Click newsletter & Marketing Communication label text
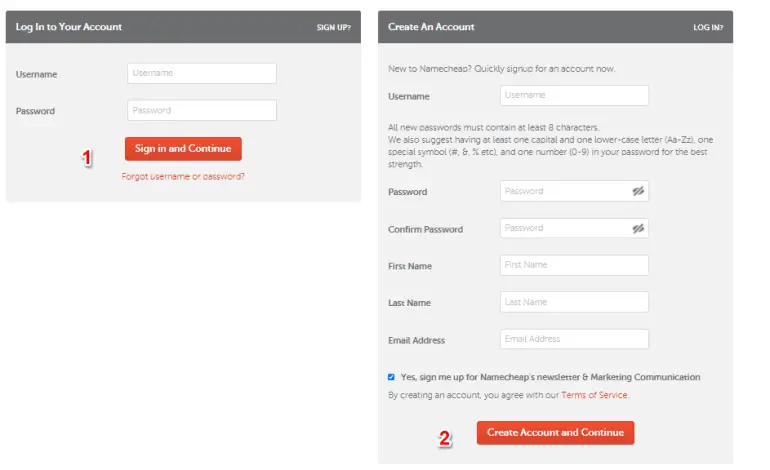 (x=550, y=377)
